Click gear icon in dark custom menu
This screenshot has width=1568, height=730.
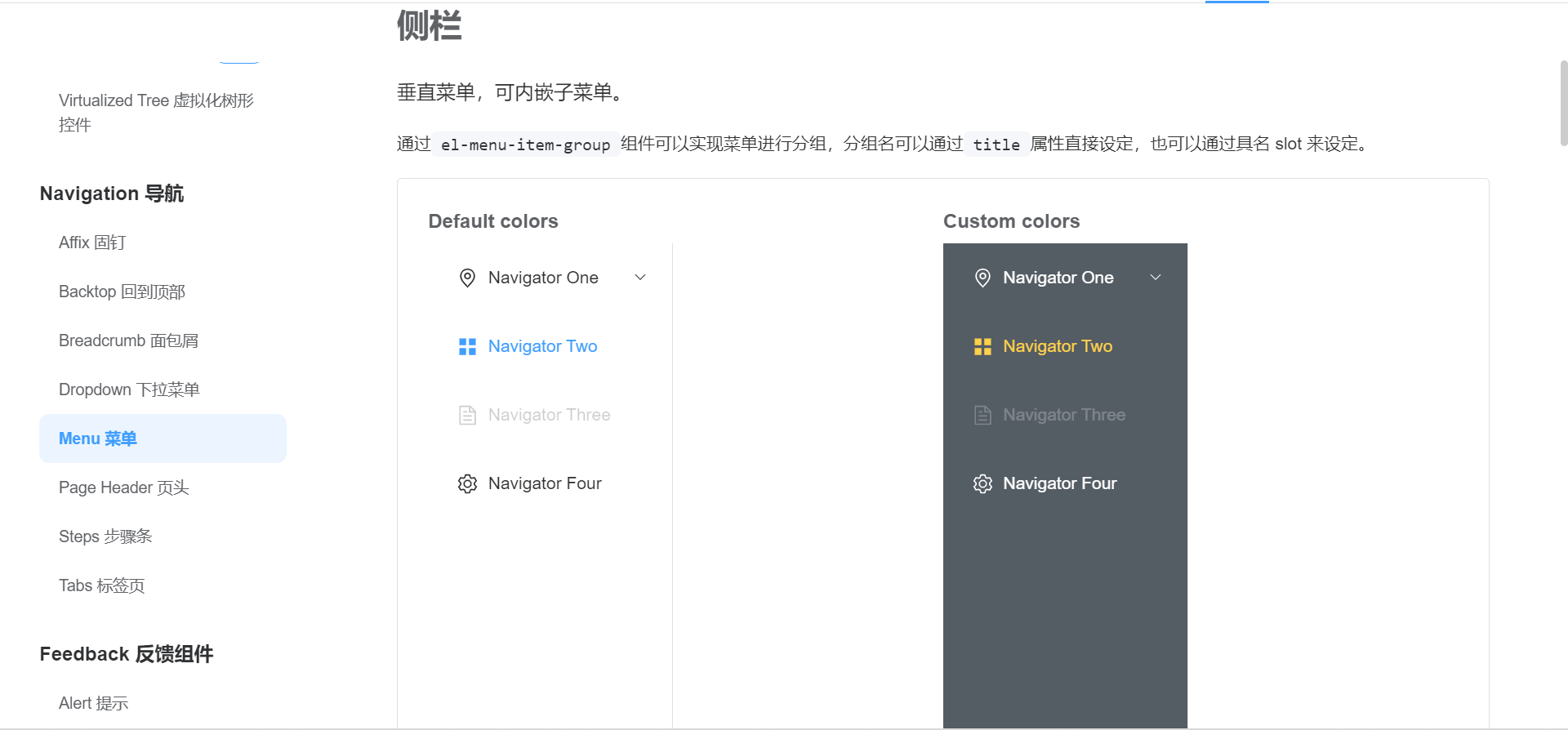pos(982,484)
